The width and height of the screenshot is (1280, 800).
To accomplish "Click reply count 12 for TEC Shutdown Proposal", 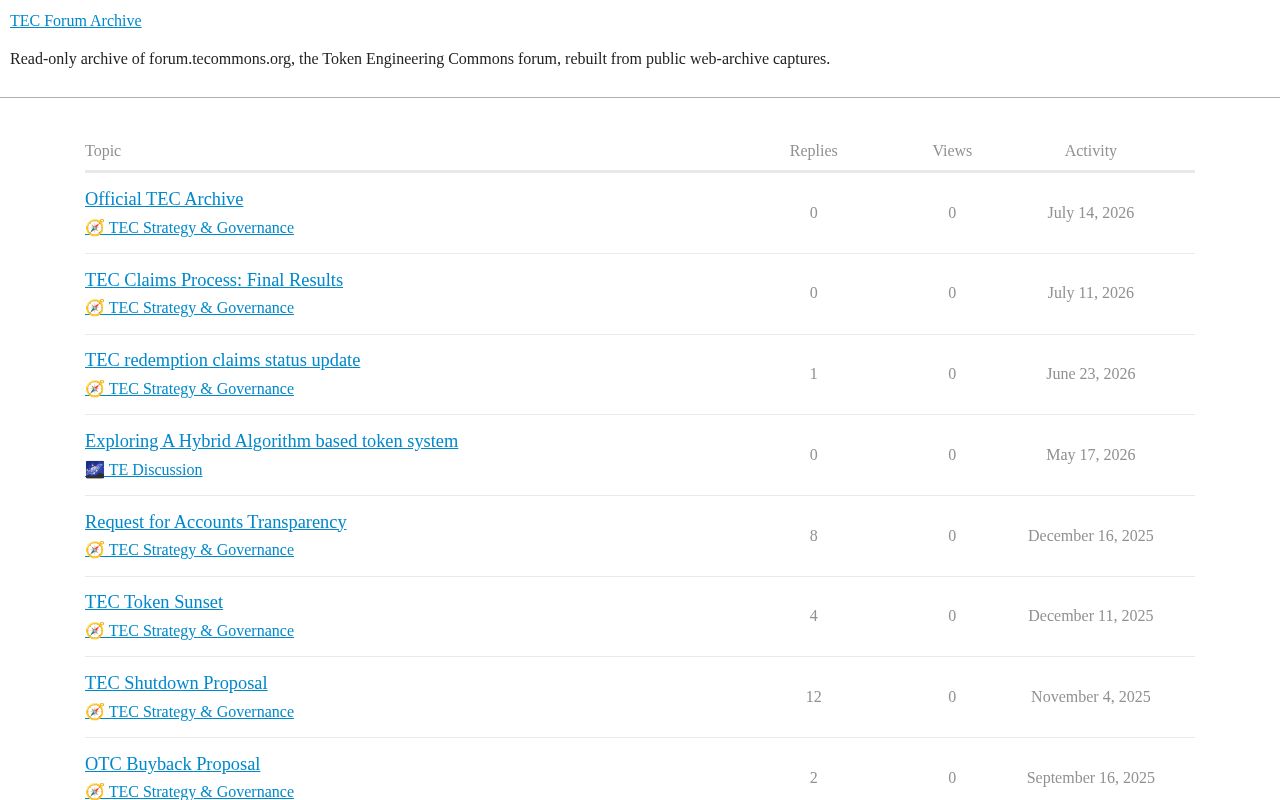I will (813, 697).
